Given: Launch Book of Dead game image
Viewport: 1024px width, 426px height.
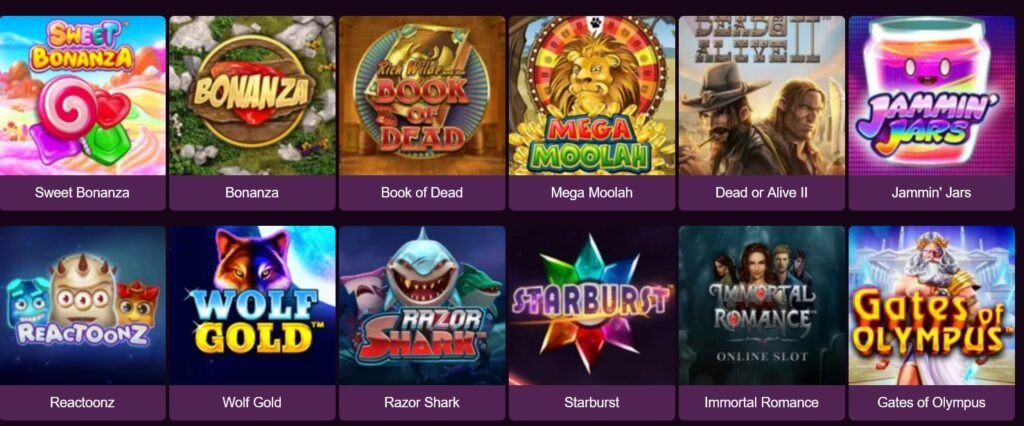Looking at the screenshot, I should (422, 95).
